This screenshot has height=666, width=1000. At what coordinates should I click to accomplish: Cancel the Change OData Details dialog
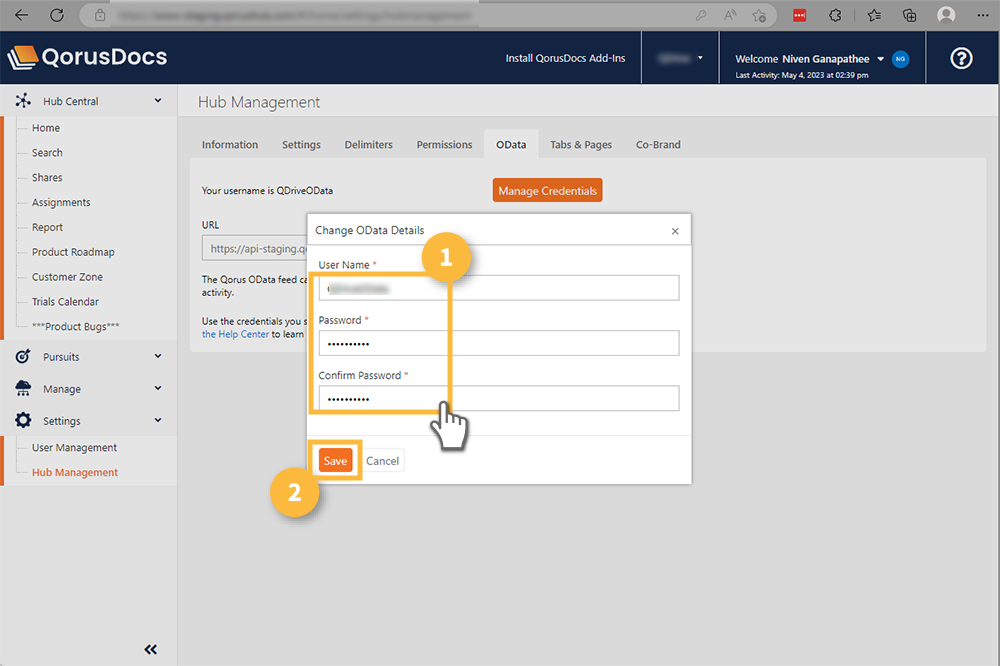[383, 461]
